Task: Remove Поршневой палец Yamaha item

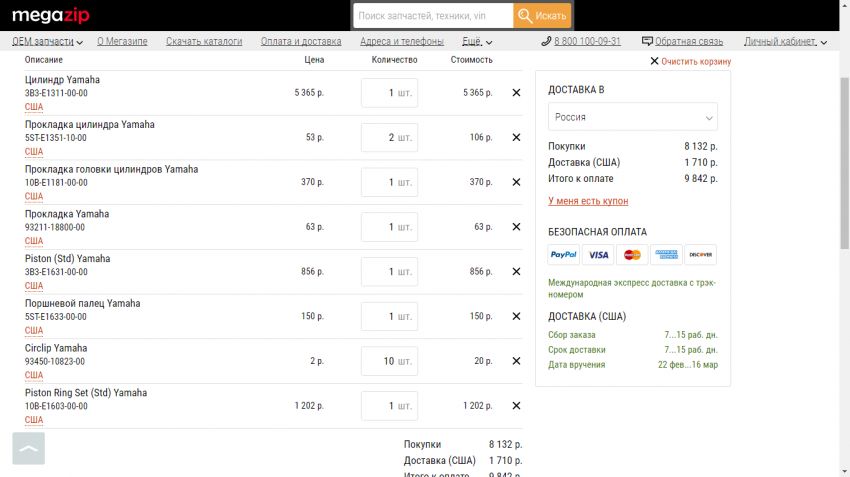Action: (x=516, y=317)
